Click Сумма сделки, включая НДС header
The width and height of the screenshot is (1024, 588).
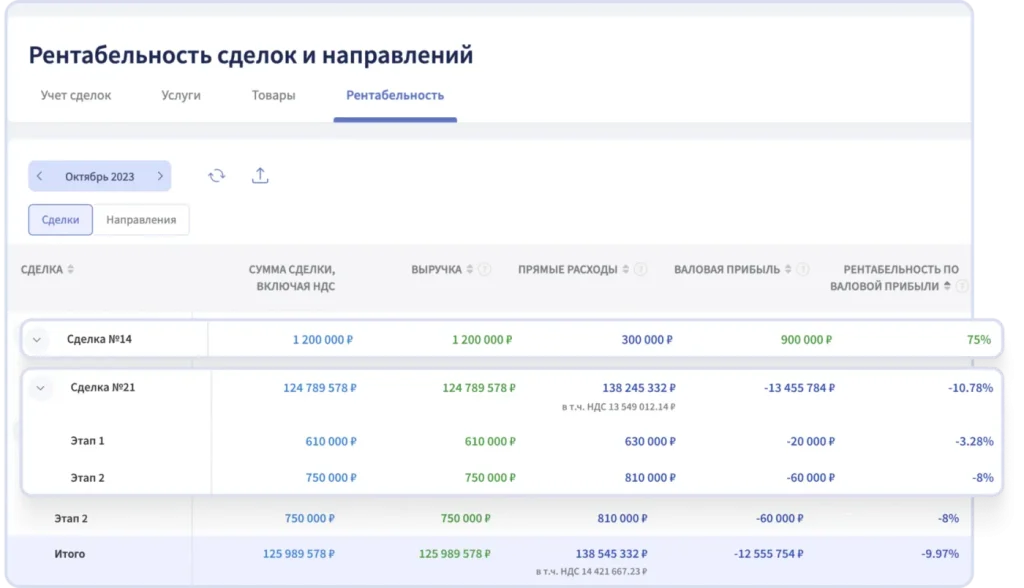point(292,278)
